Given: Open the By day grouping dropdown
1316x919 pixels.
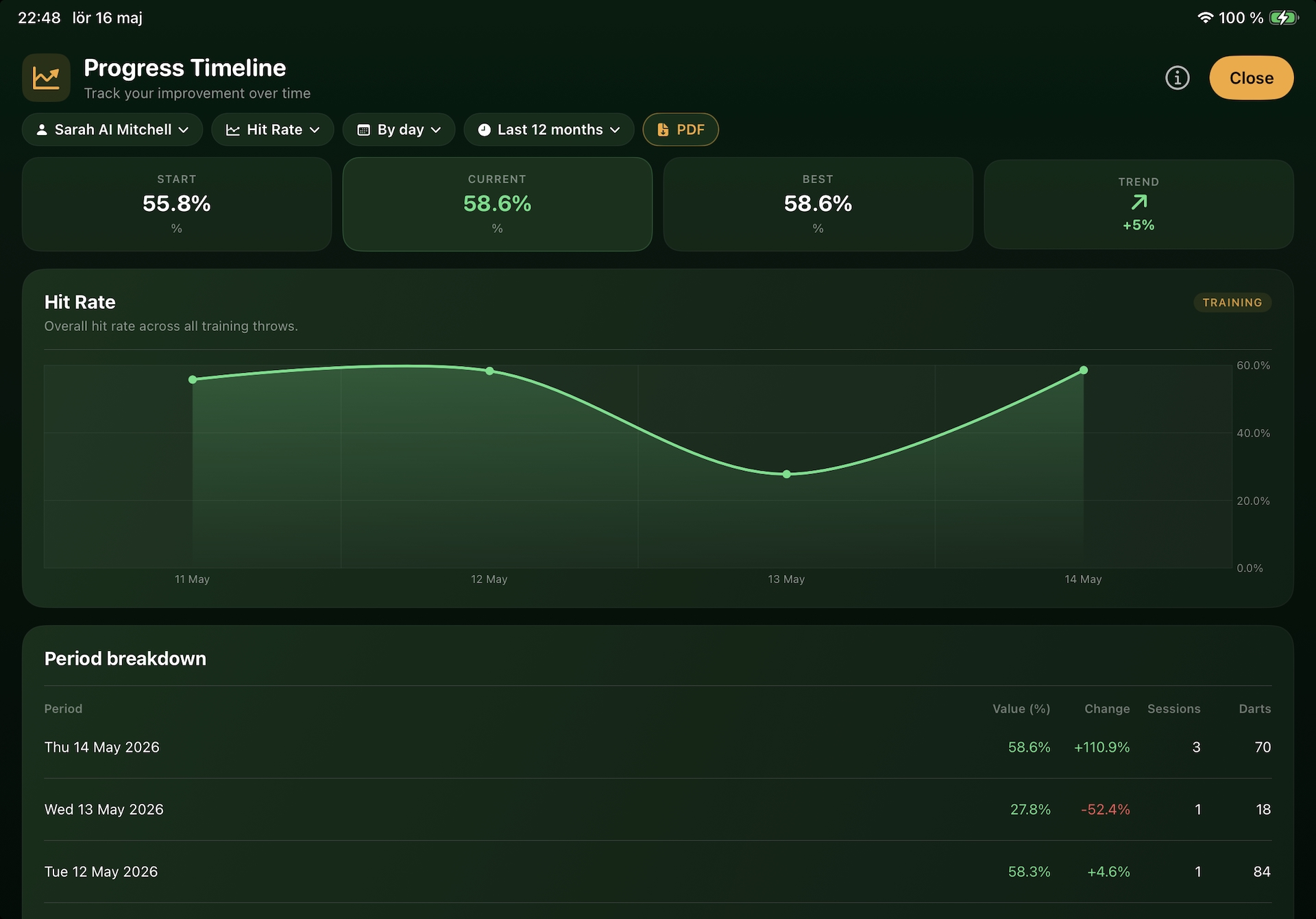Looking at the screenshot, I should tap(399, 130).
